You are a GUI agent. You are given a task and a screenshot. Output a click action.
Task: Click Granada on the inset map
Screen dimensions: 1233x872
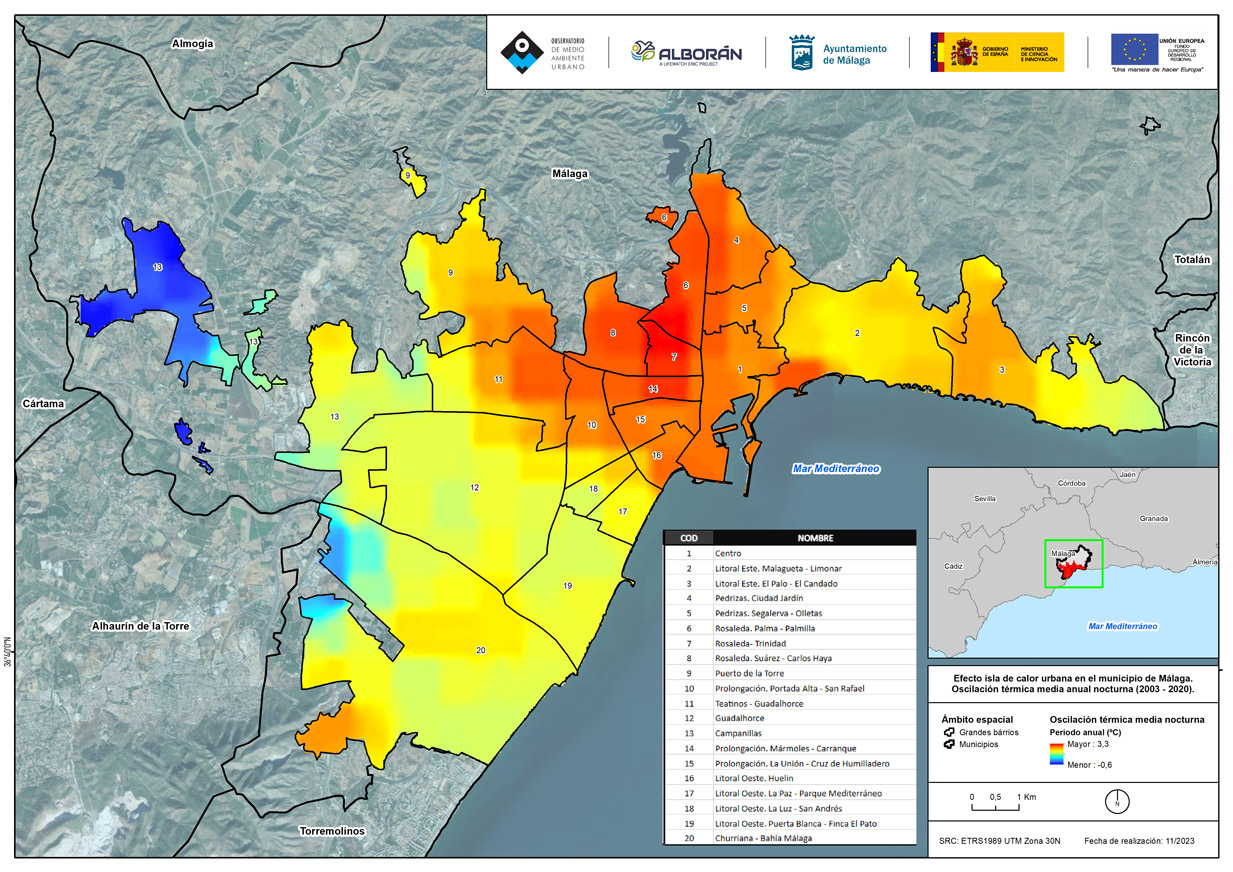pos(1155,519)
